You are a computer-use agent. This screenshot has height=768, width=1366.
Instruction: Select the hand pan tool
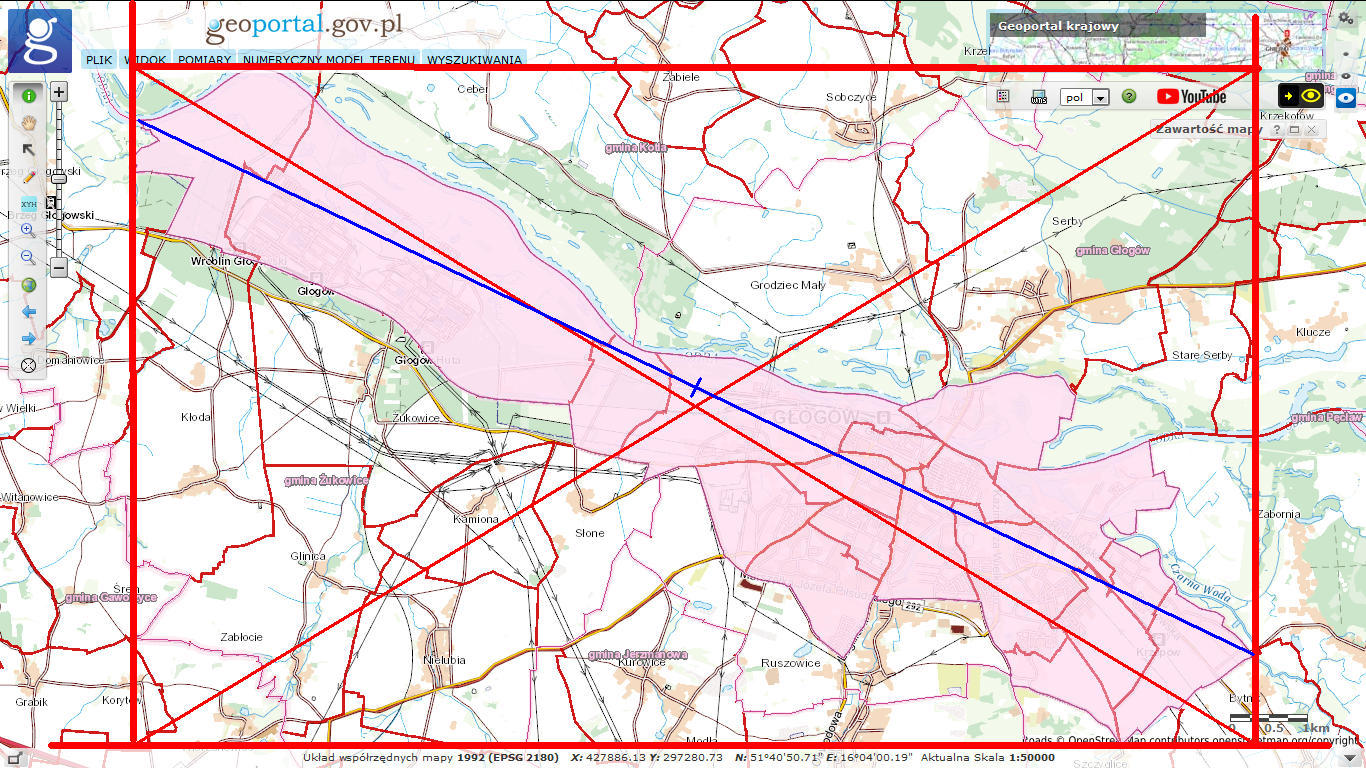tap(28, 123)
